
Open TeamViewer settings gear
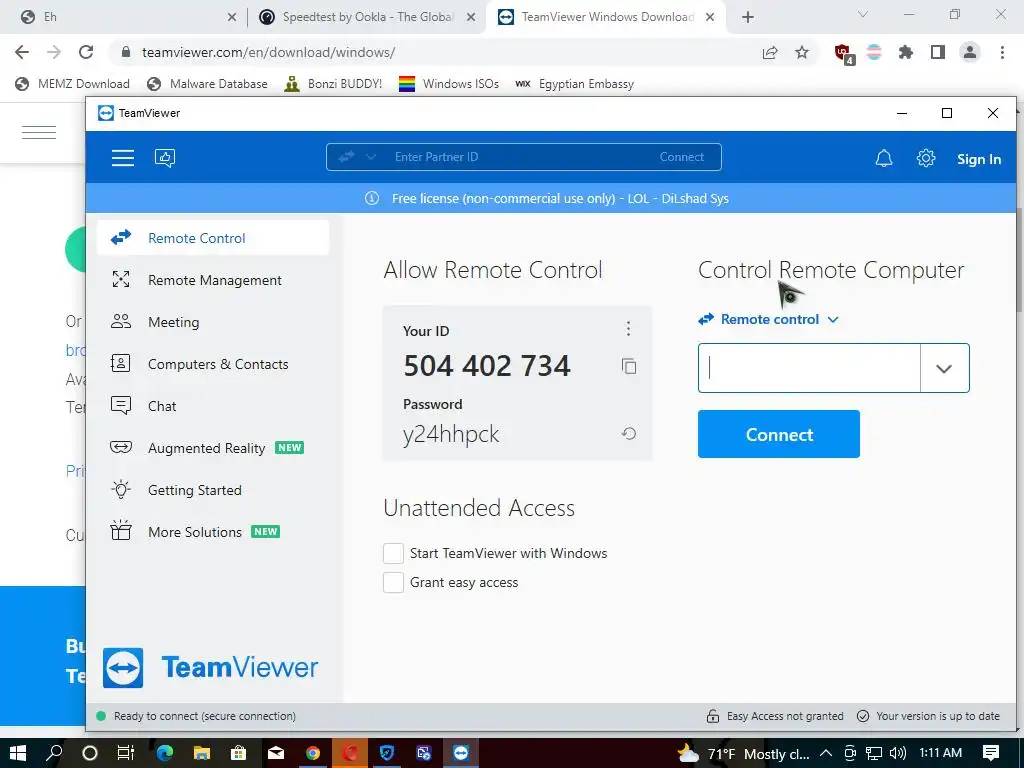[926, 158]
